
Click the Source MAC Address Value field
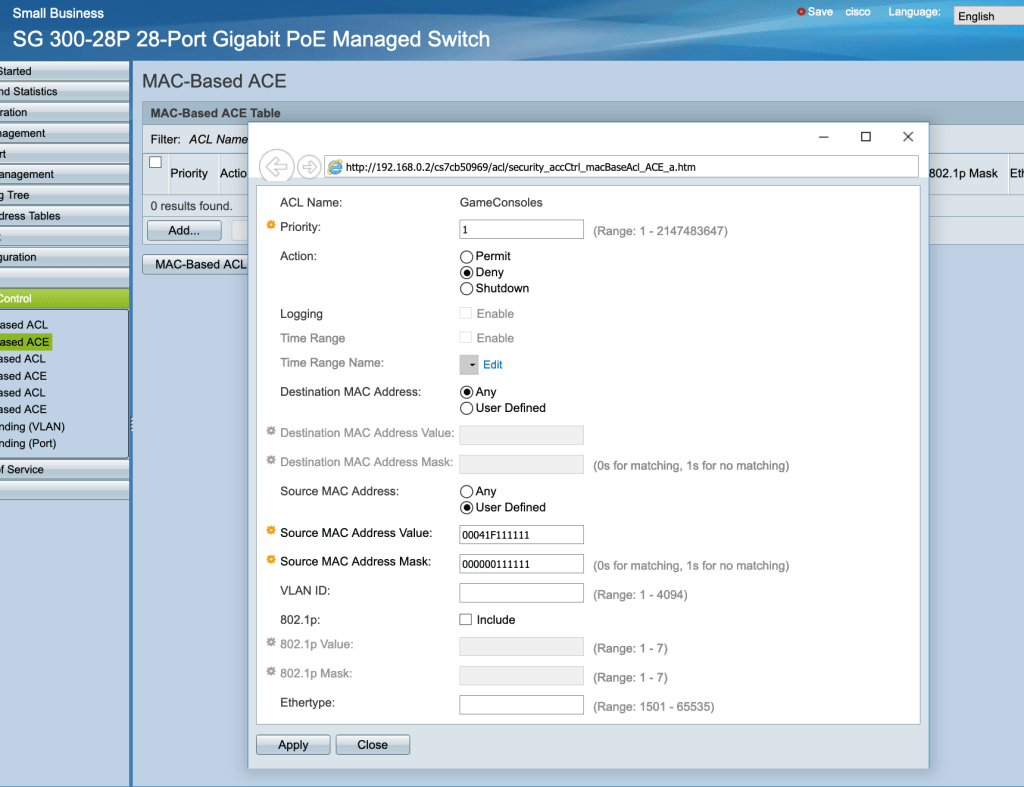[521, 534]
